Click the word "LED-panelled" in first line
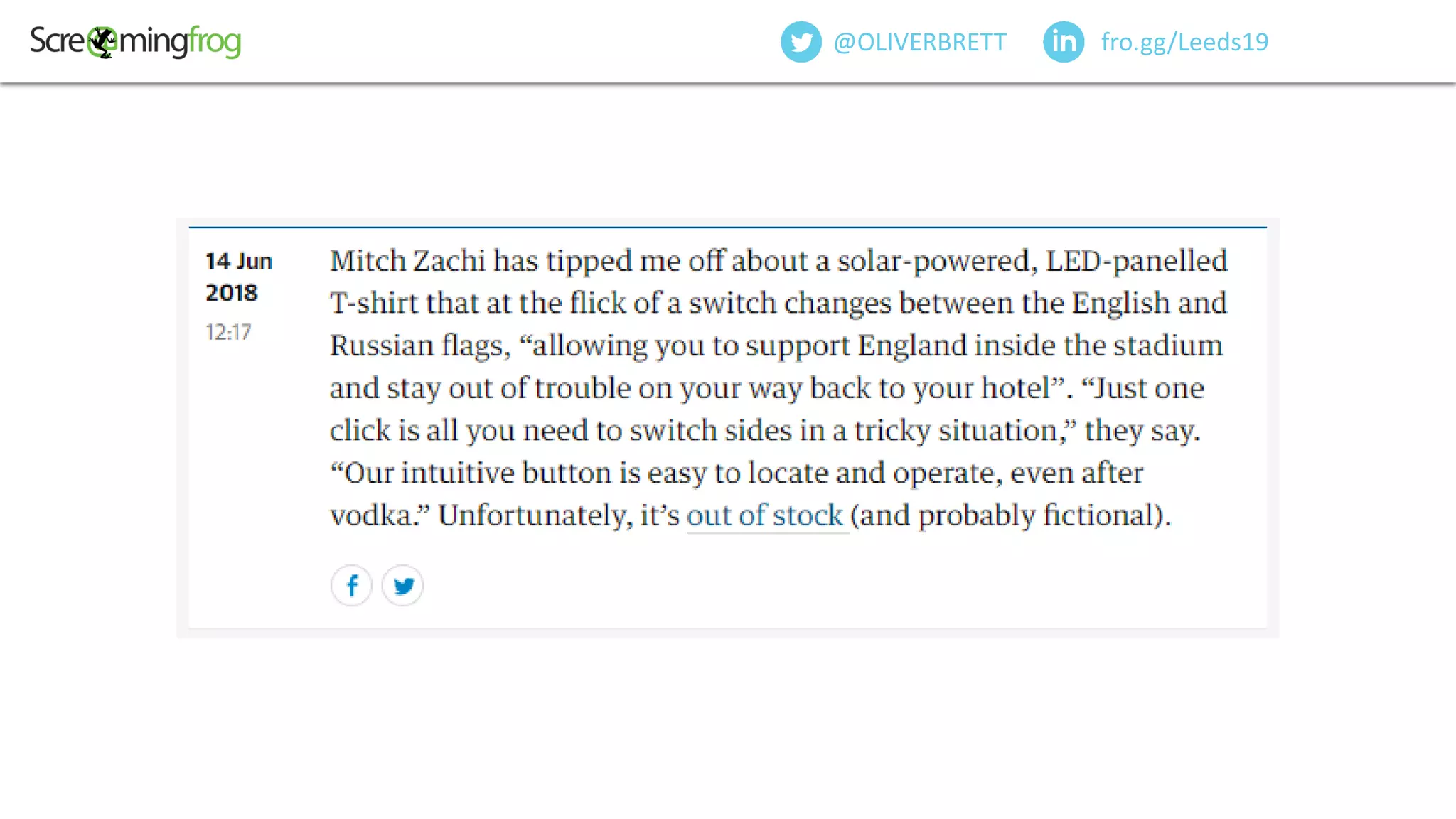 [x=1137, y=261]
